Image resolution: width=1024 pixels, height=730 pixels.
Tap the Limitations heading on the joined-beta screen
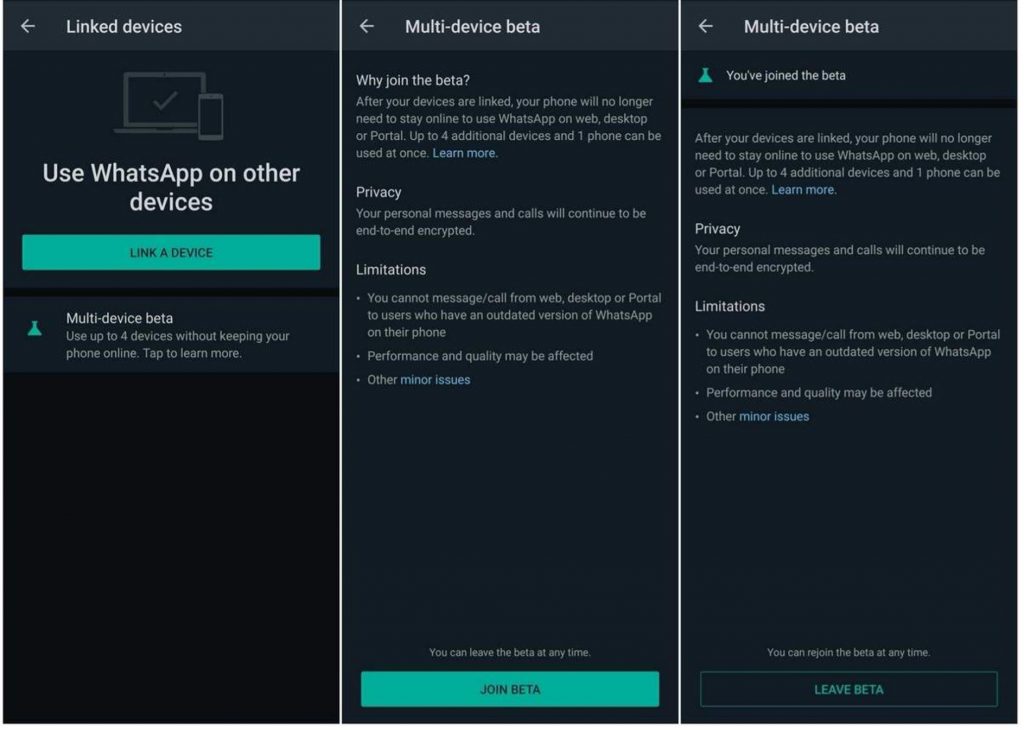(x=729, y=306)
